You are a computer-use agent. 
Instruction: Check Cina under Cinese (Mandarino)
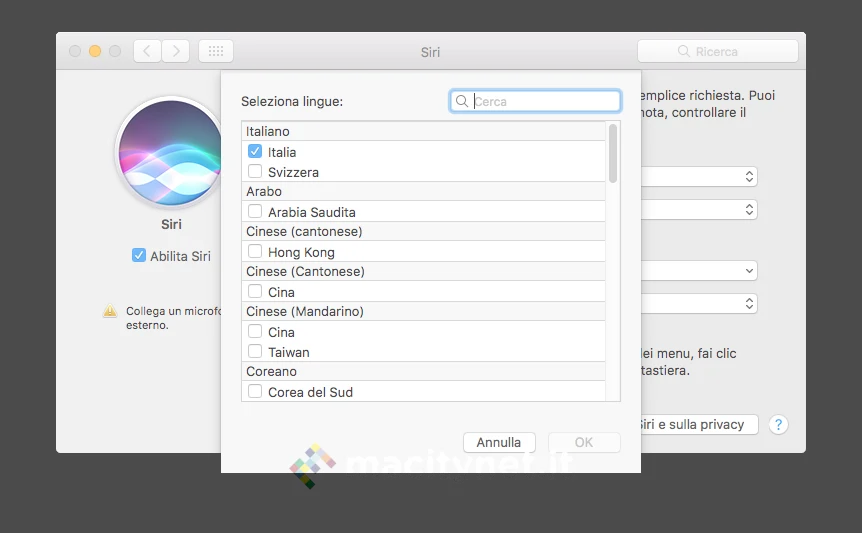[255, 331]
